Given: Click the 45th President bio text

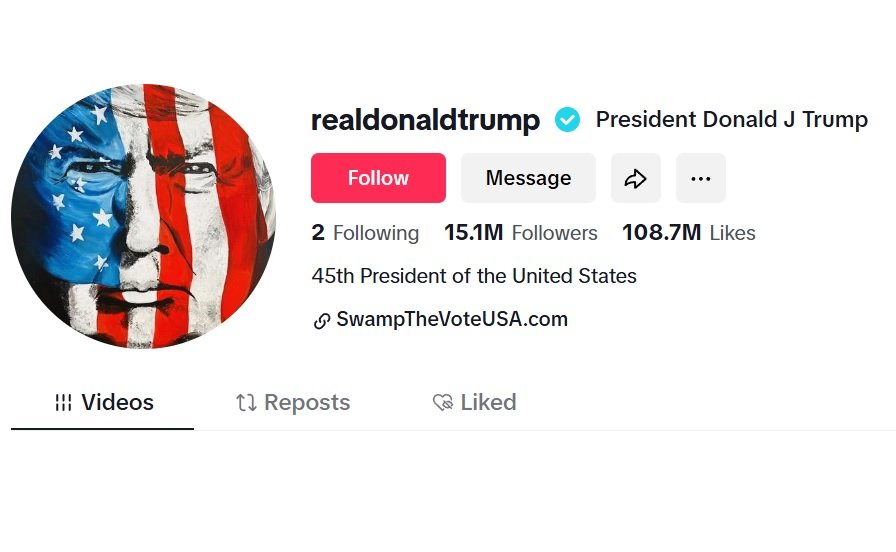Looking at the screenshot, I should (474, 276).
